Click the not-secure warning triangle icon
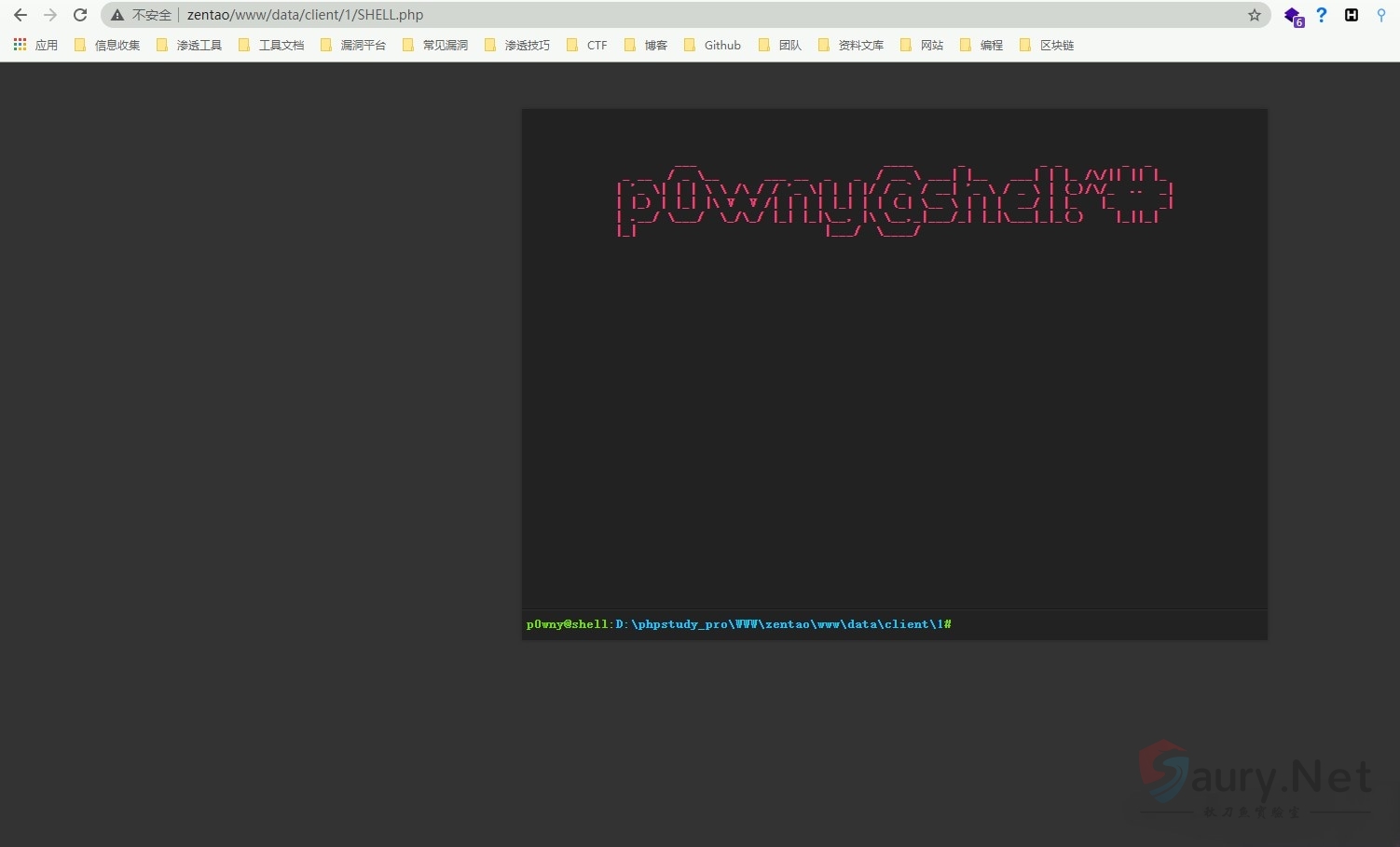Screen dimensions: 1400x847 (117, 15)
